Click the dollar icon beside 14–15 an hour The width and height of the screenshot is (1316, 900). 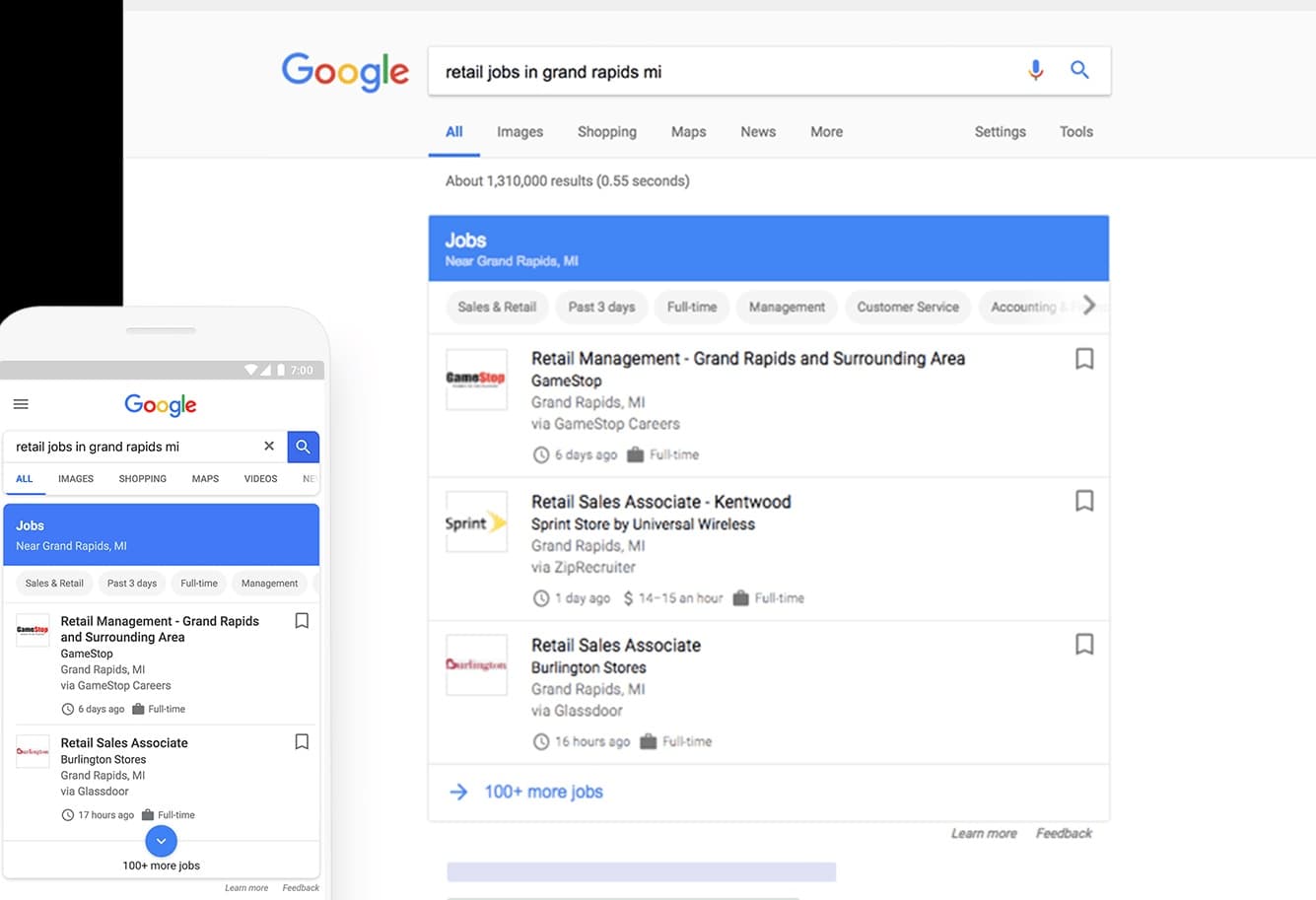coord(628,598)
